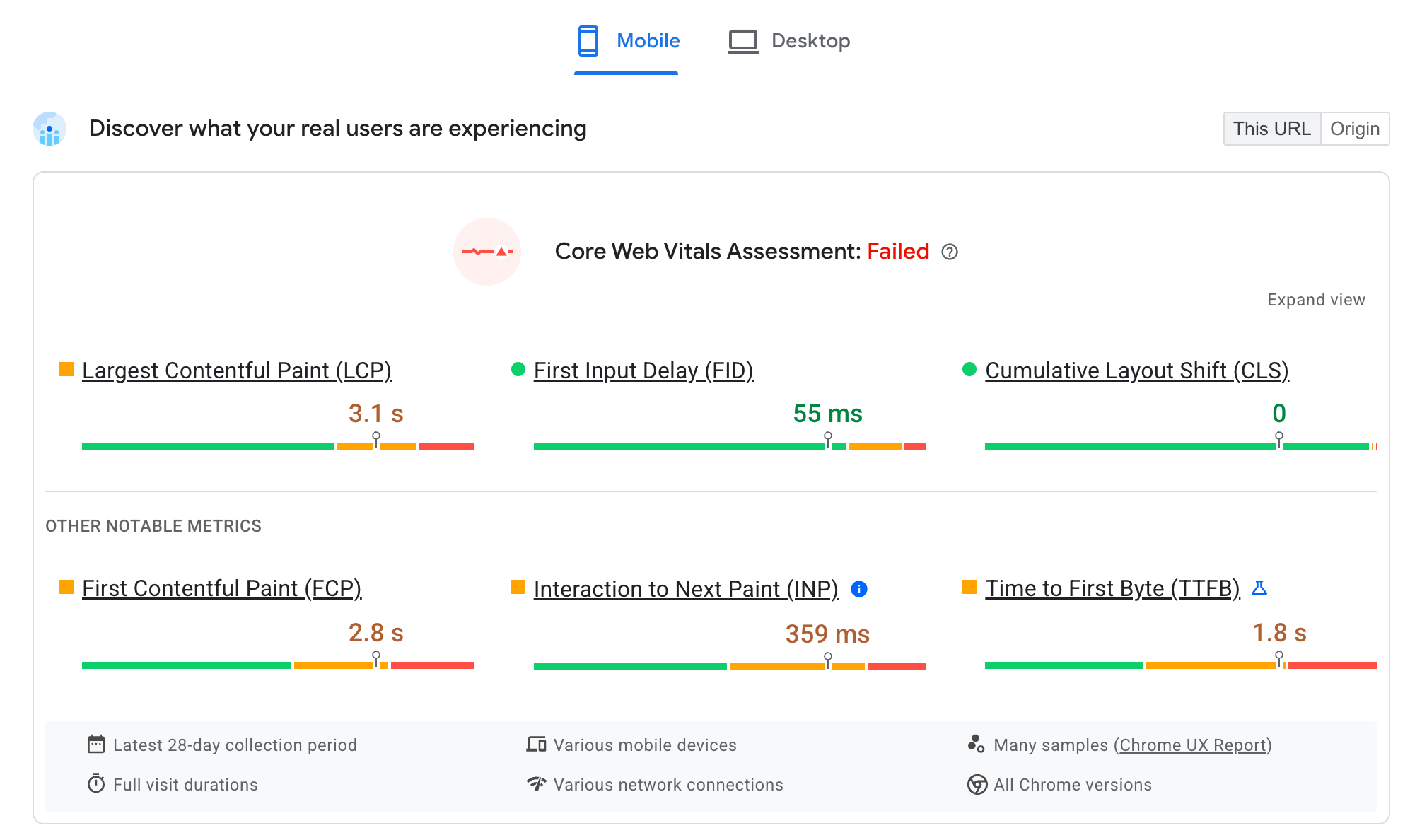The width and height of the screenshot is (1410, 840).
Task: Click the Failed assessment status icon
Action: click(489, 251)
